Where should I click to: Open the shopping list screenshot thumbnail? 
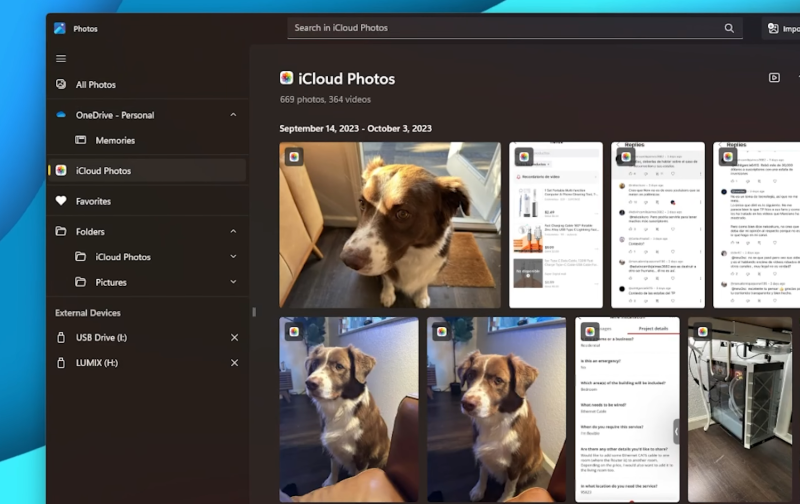click(556, 225)
